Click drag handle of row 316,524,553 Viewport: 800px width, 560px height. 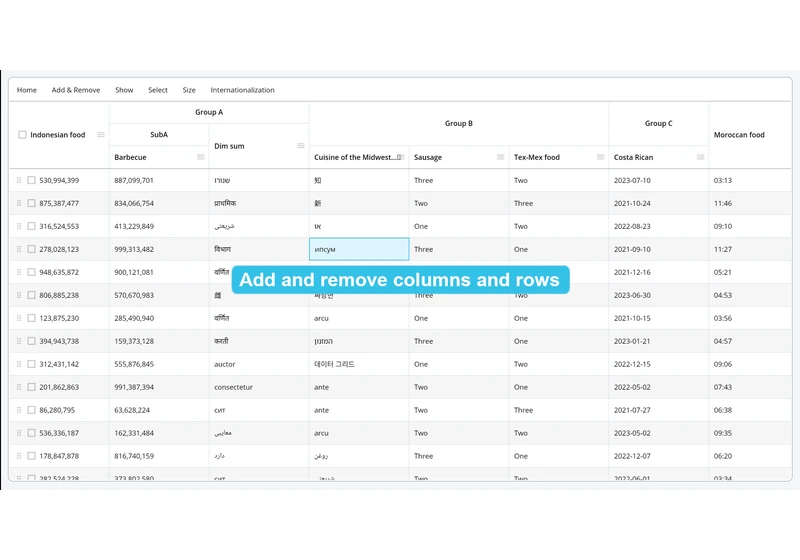19,226
